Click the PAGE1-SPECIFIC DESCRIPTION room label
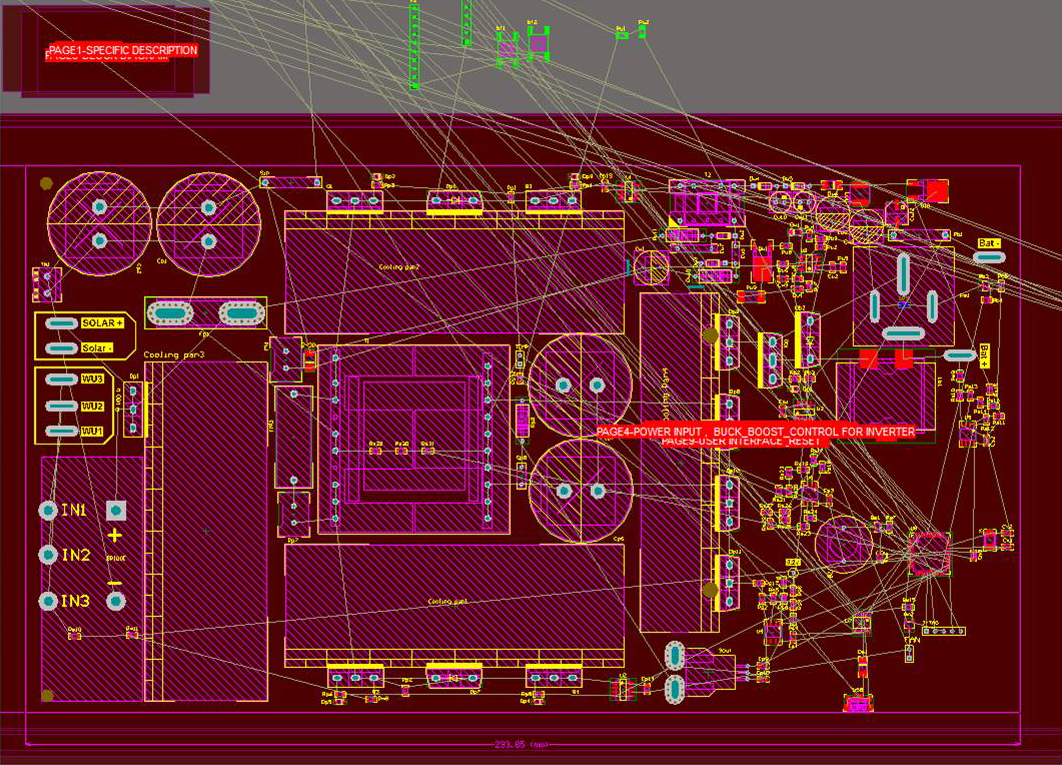This screenshot has height=765, width=1062. pyautogui.click(x=122, y=50)
